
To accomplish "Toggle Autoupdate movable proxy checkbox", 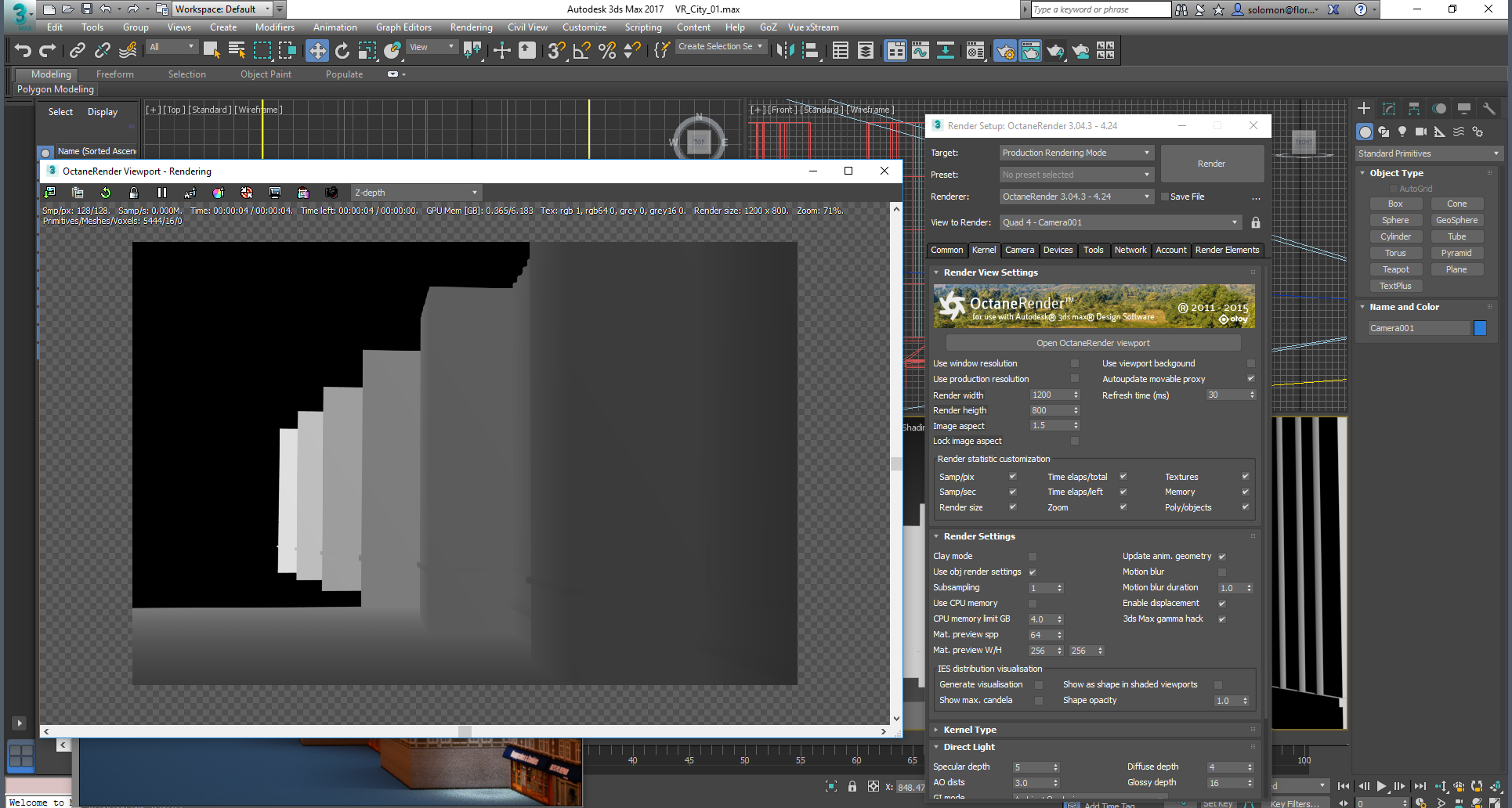I will (x=1250, y=379).
